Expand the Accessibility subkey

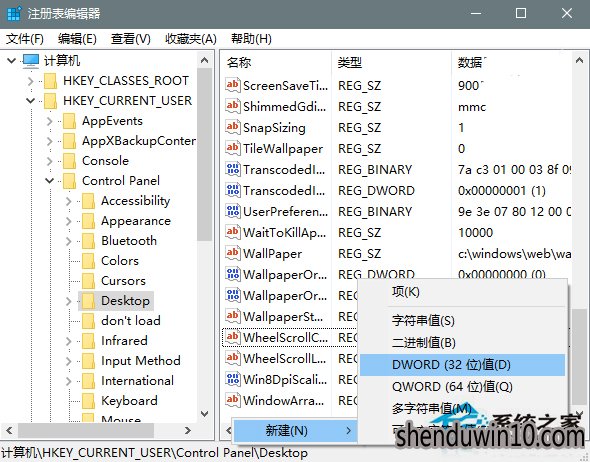68,201
